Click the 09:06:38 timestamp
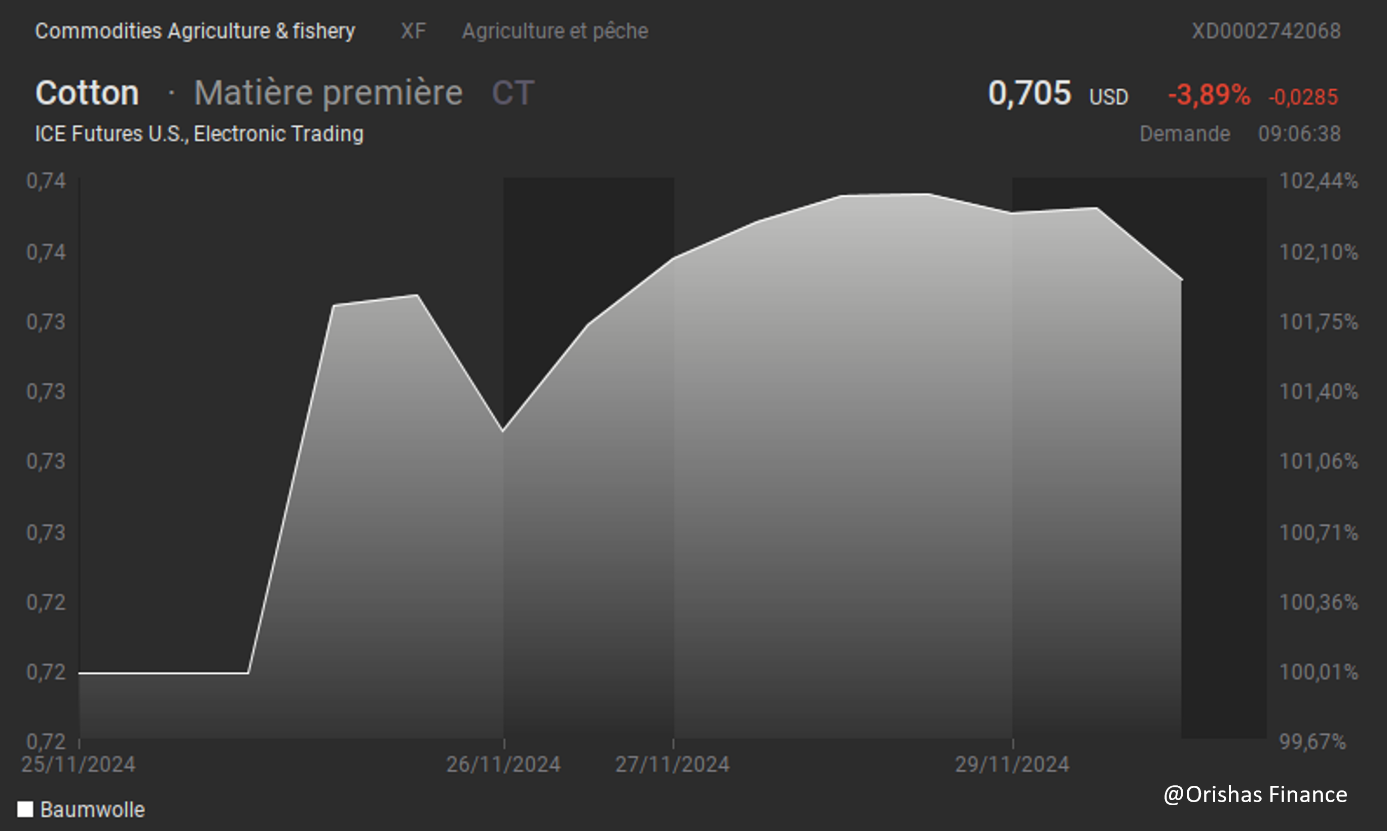The width and height of the screenshot is (1387, 831). click(1300, 133)
